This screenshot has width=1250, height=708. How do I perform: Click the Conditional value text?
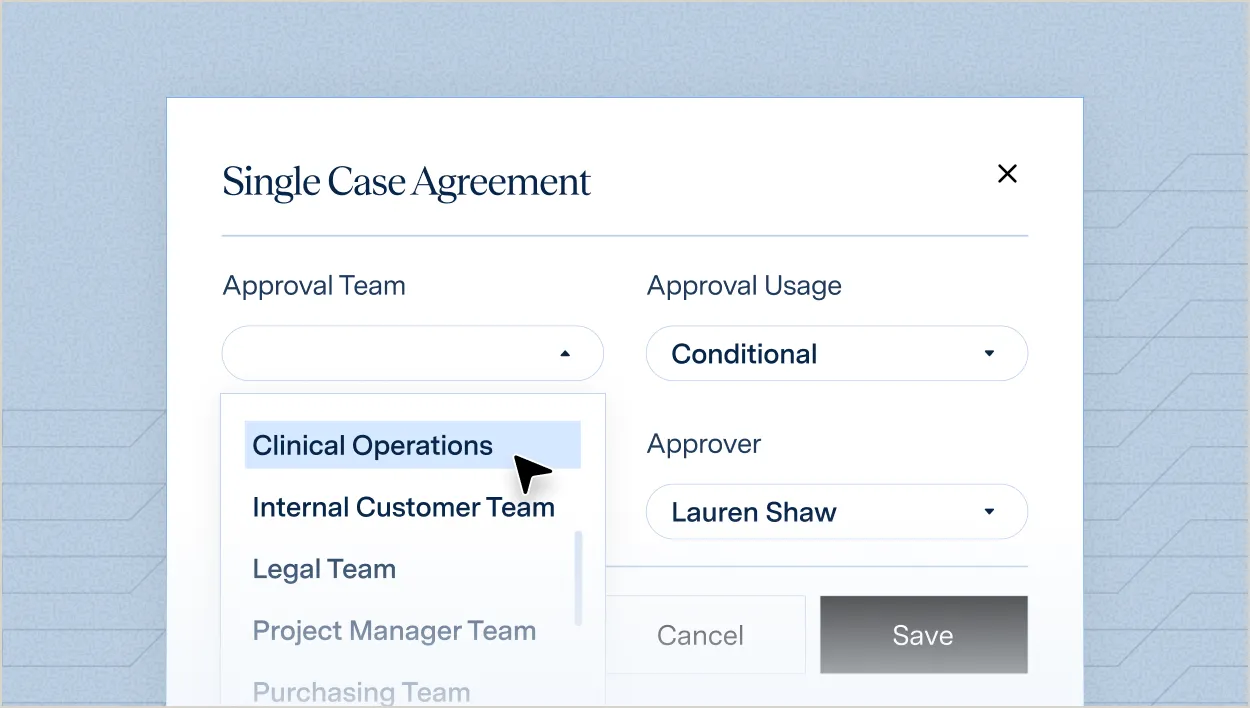click(x=744, y=354)
